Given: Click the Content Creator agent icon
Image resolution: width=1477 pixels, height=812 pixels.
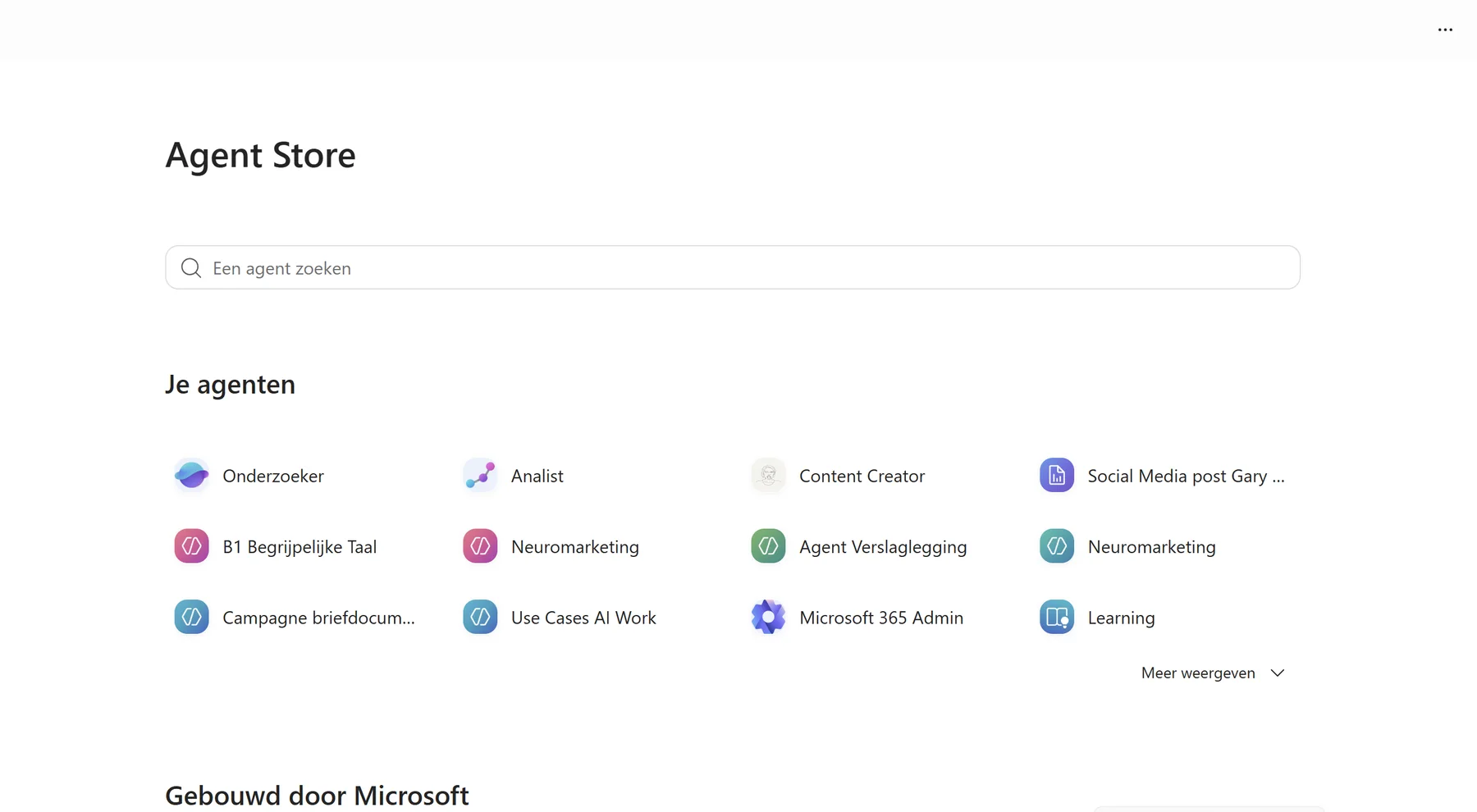Looking at the screenshot, I should point(768,476).
